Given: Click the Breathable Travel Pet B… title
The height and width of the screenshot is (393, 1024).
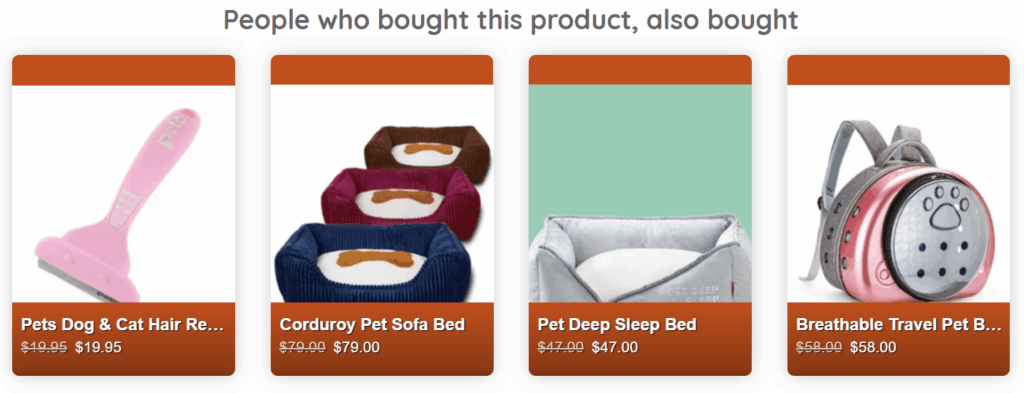Looking at the screenshot, I should pos(899,324).
